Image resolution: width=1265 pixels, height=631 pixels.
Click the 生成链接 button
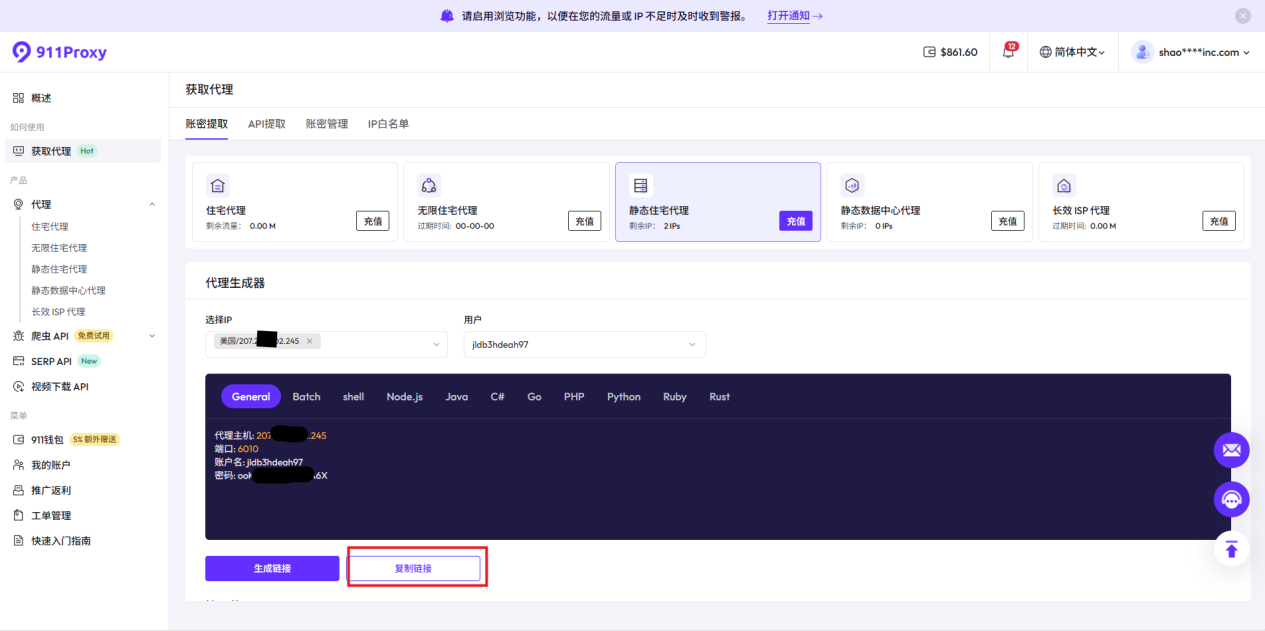coord(272,568)
